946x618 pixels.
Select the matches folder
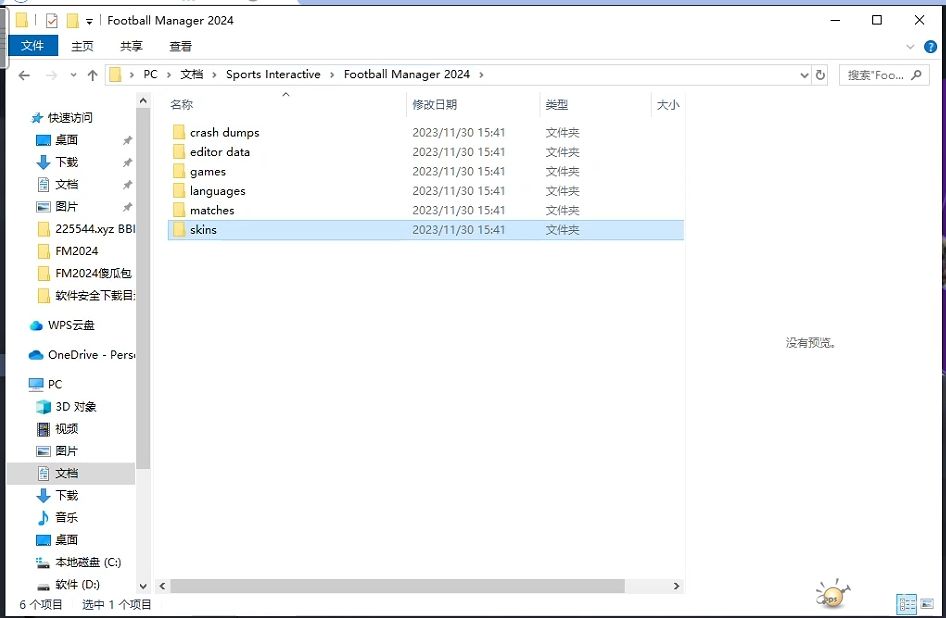click(x=425, y=210)
